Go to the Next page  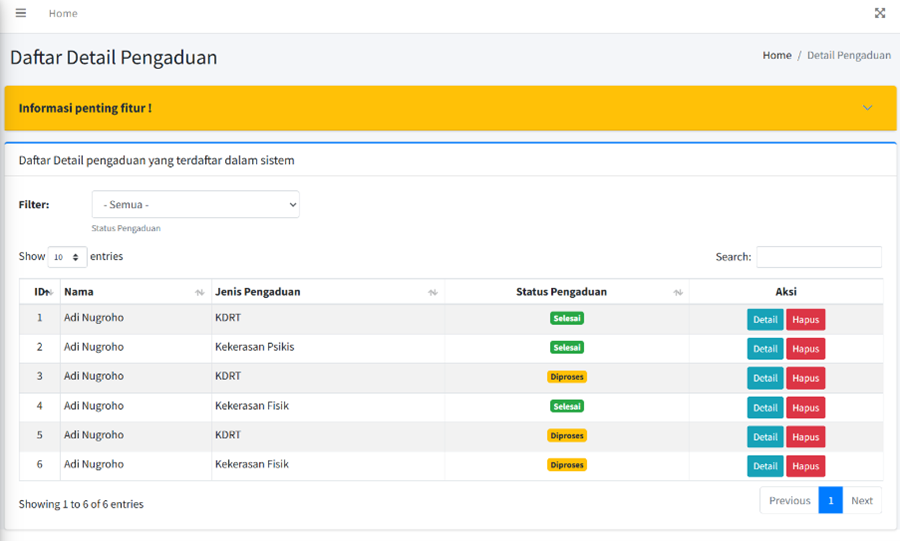point(861,501)
